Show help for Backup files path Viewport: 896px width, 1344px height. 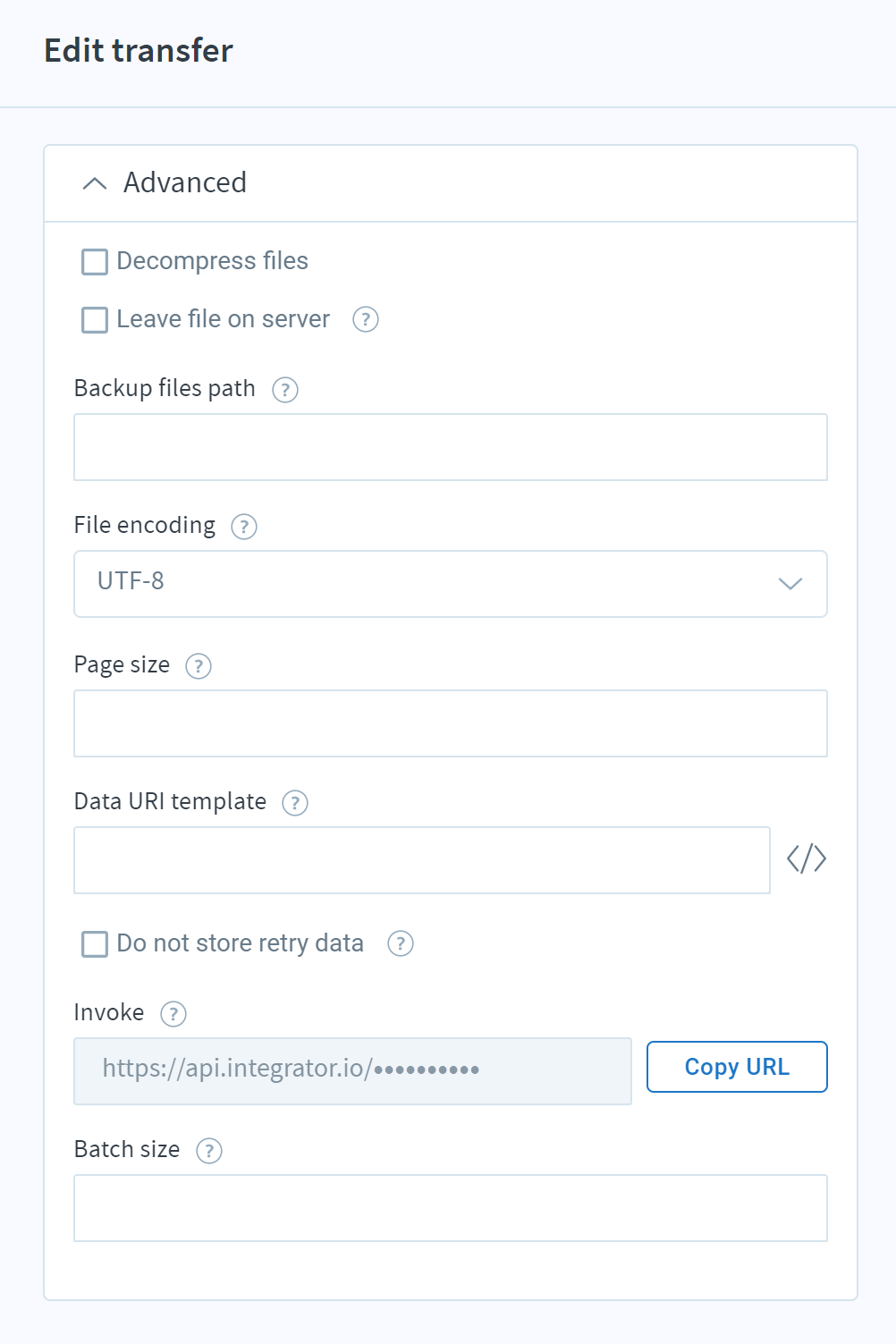(x=285, y=390)
